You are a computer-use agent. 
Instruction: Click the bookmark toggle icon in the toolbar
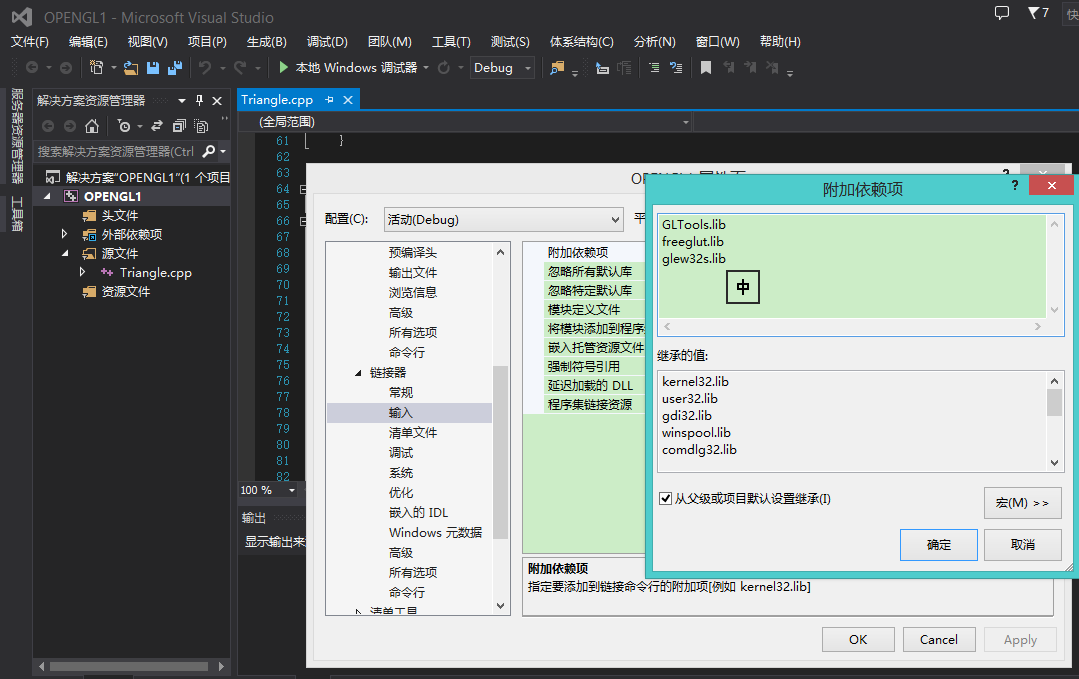tap(706, 68)
